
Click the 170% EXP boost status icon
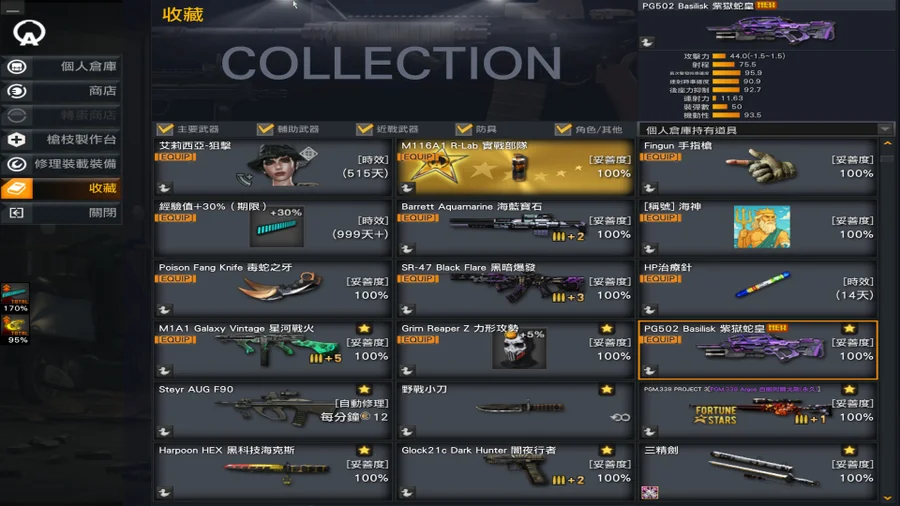pos(15,297)
